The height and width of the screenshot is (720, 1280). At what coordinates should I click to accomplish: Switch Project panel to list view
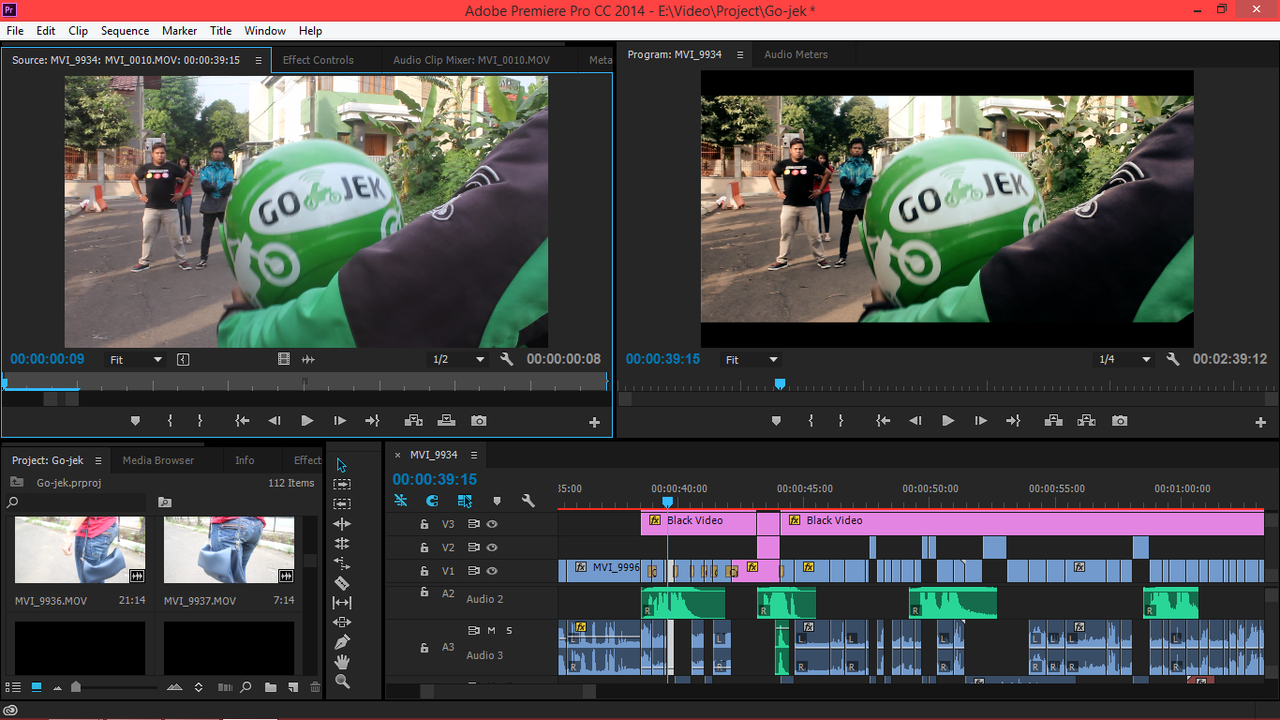click(13, 687)
